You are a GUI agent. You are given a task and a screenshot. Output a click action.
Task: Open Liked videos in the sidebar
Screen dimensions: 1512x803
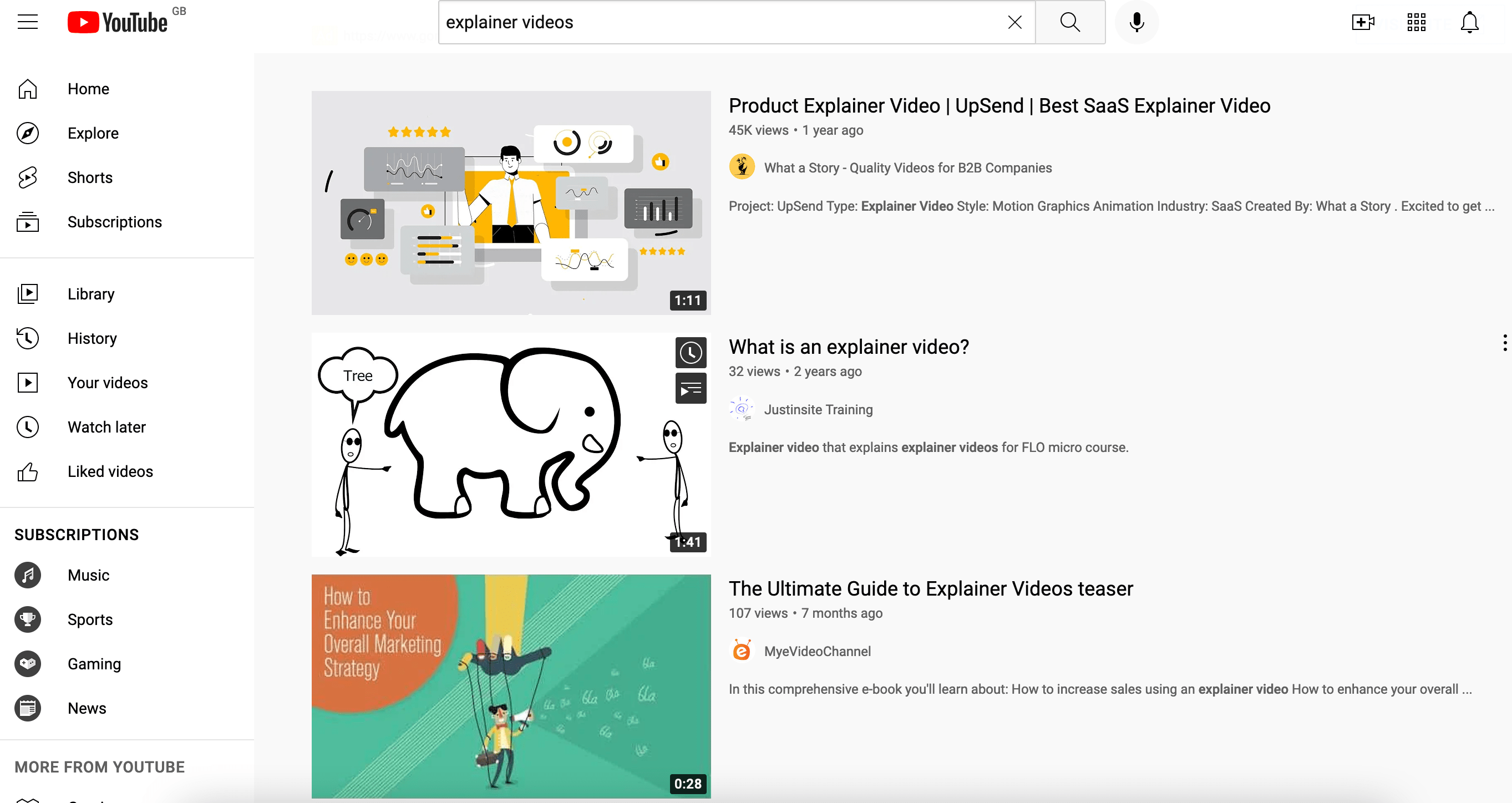tap(110, 471)
